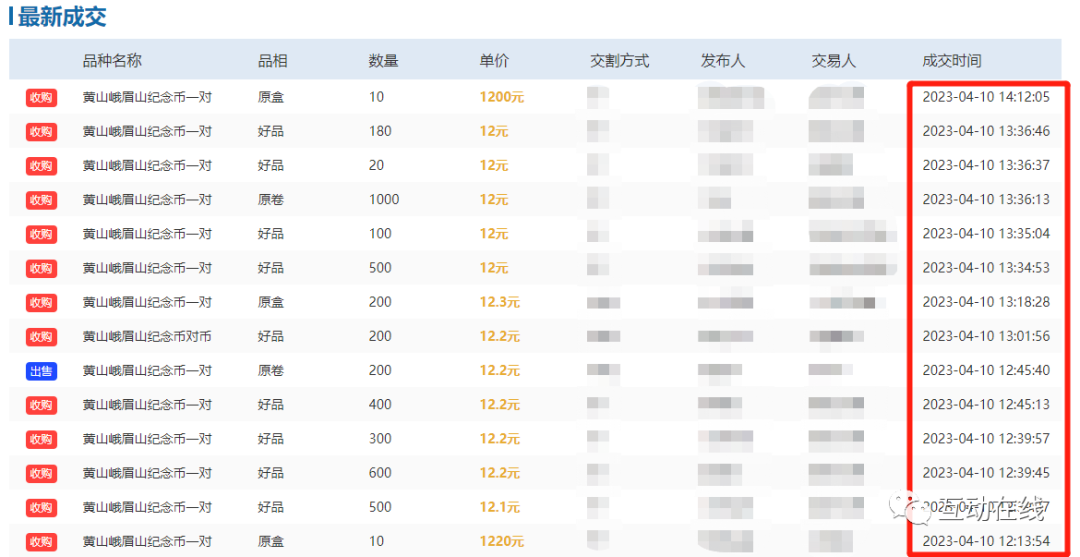Click 收购 badge for quantity 600 row
This screenshot has width=1080, height=557.
click(x=41, y=474)
